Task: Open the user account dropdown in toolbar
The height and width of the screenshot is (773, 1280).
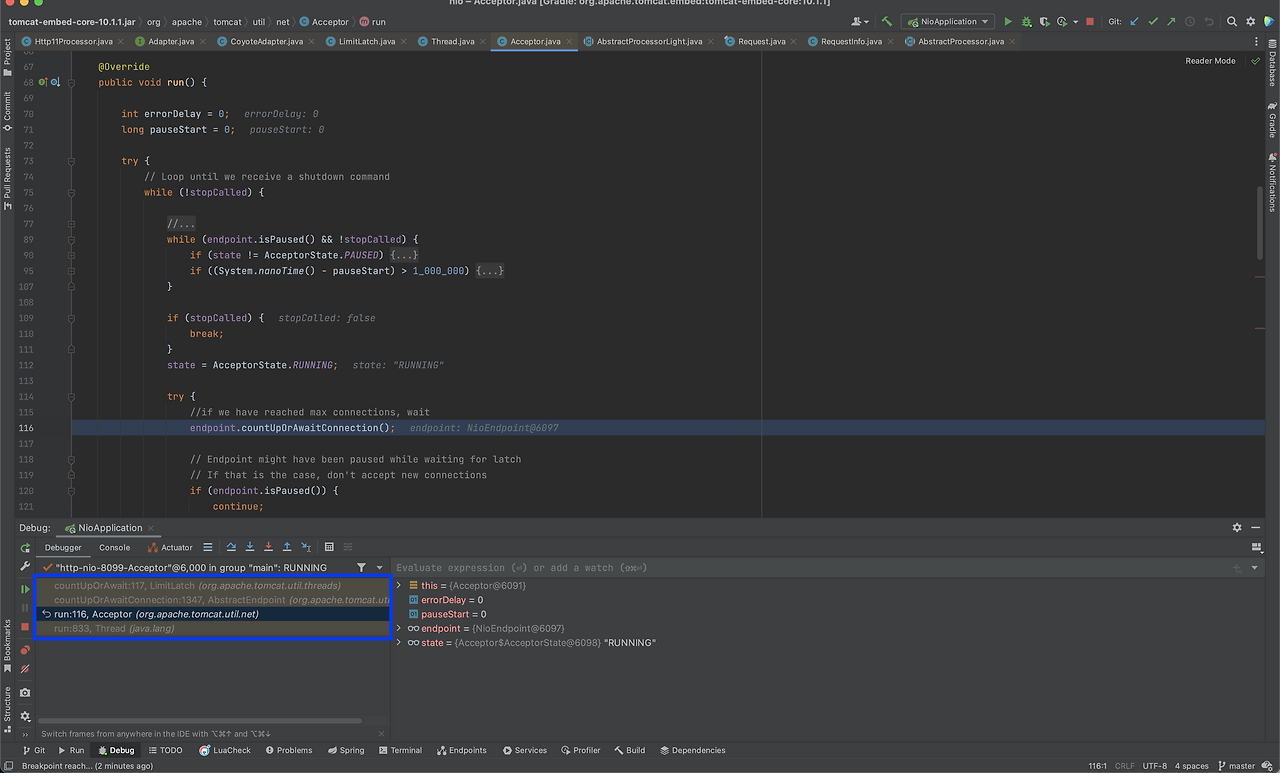Action: tap(859, 21)
